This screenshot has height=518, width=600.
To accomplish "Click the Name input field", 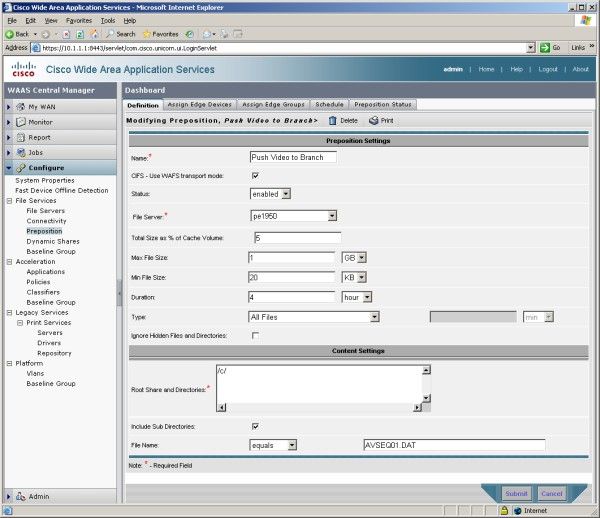I will 293,157.
